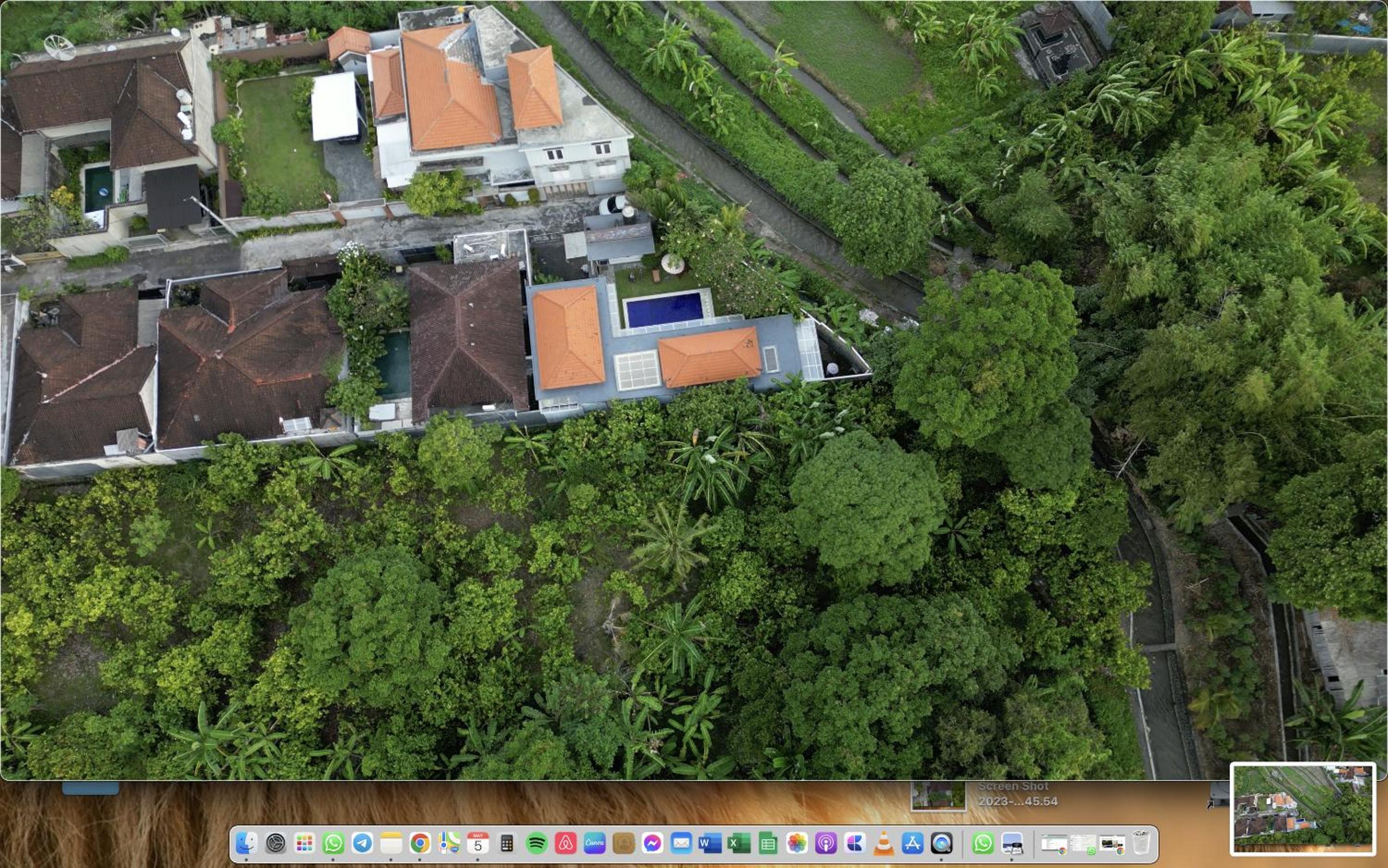Launch VLC media player
This screenshot has width=1388, height=868.
(x=884, y=843)
